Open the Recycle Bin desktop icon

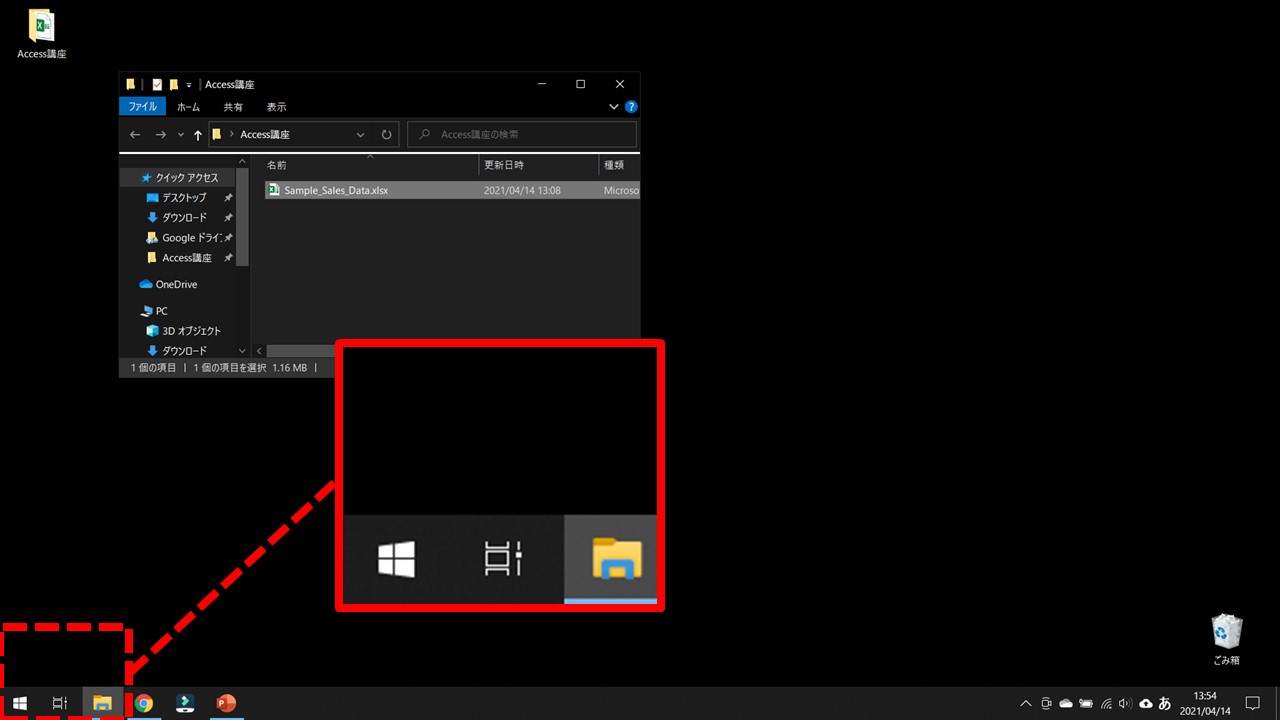point(1226,638)
